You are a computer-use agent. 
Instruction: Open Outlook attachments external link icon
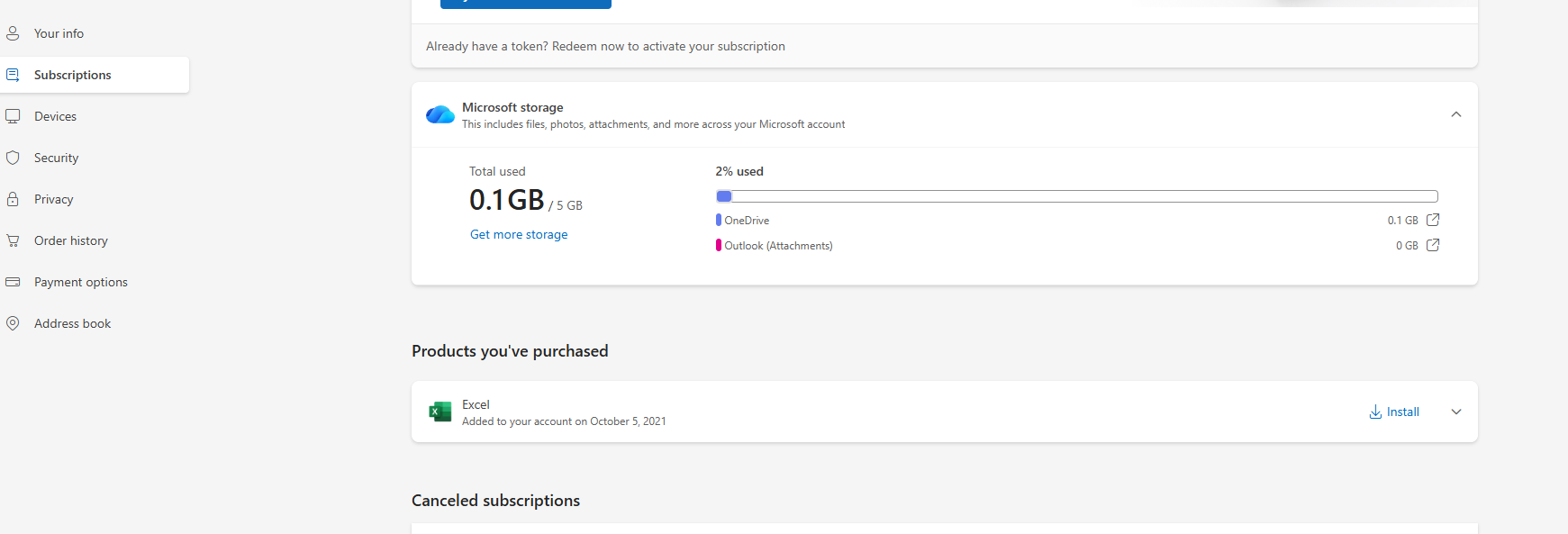point(1433,245)
